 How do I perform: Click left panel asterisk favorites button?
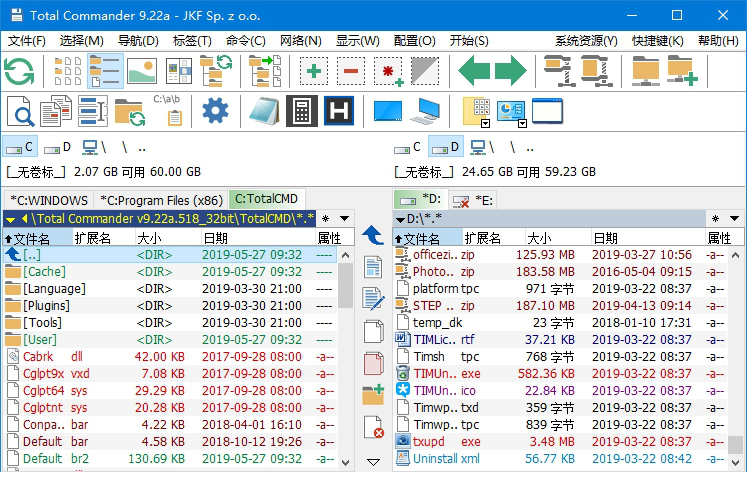pos(326,219)
